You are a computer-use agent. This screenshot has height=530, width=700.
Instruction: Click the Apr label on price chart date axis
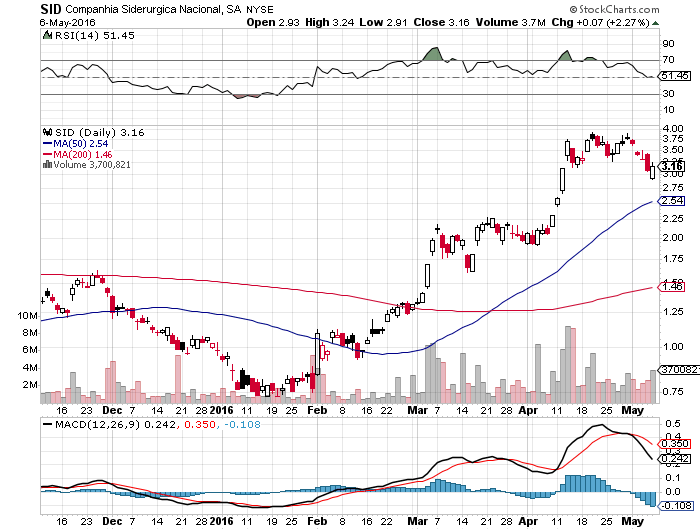[528, 410]
